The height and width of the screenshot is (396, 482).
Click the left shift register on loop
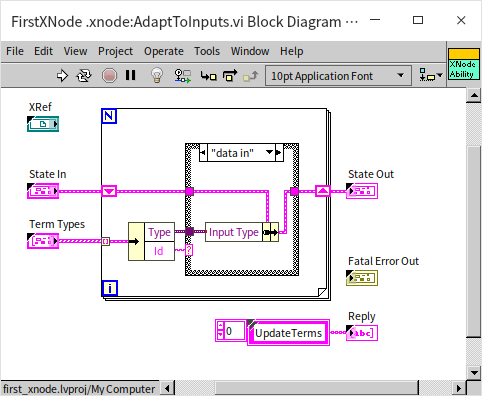point(109,191)
